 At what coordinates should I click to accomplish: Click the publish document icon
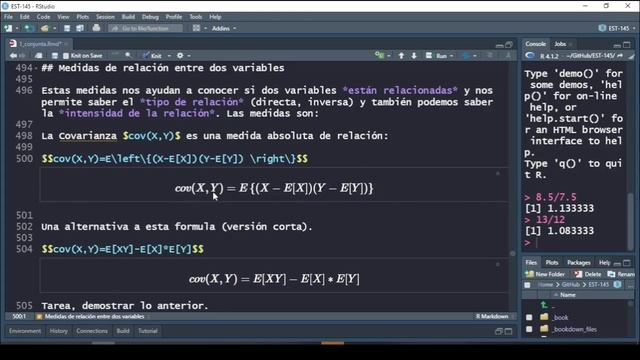tap(466, 56)
